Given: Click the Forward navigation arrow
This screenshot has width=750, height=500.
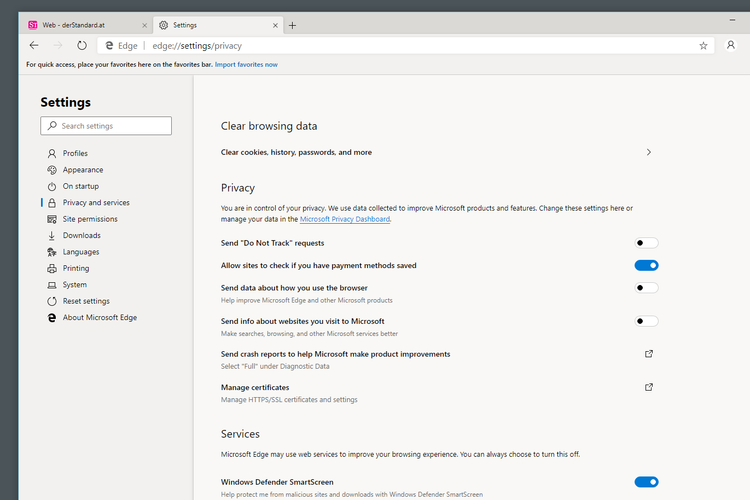Looking at the screenshot, I should [58, 45].
